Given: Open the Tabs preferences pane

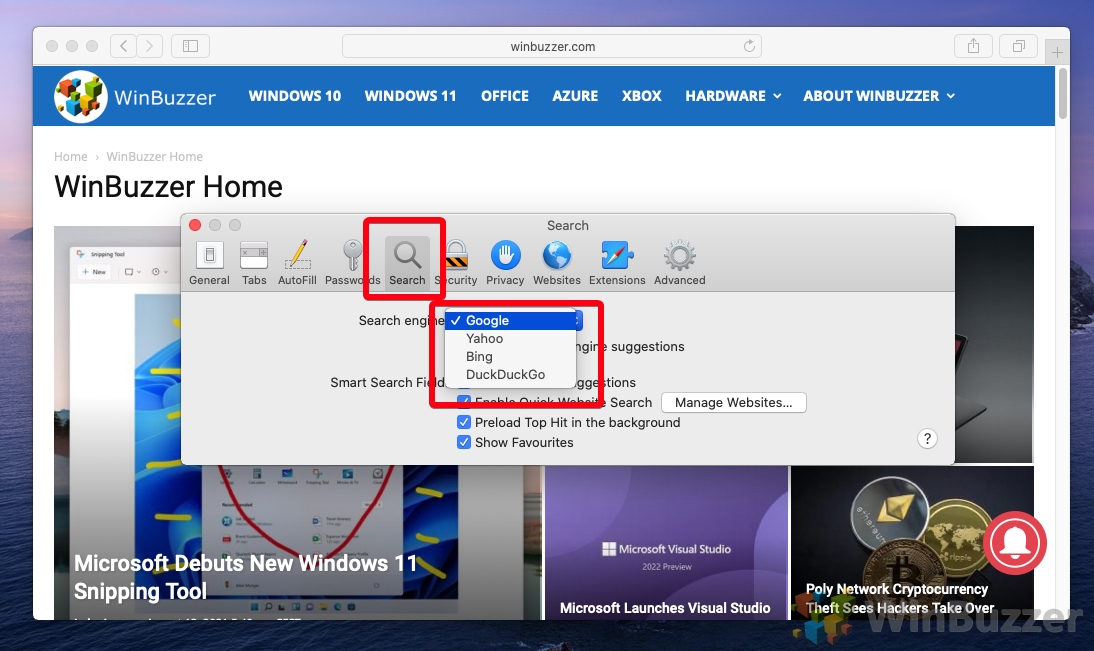Looking at the screenshot, I should point(254,263).
